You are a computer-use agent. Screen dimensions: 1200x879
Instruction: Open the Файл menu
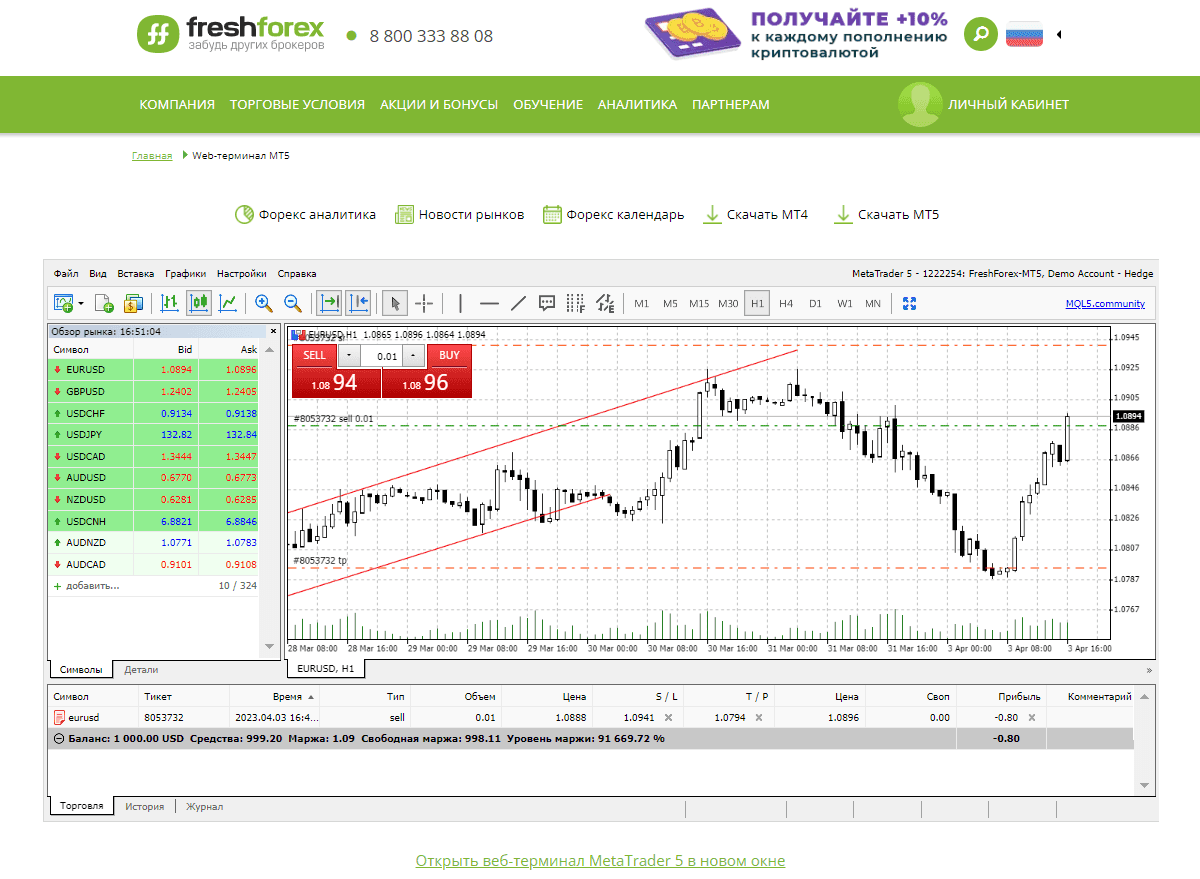(67, 273)
